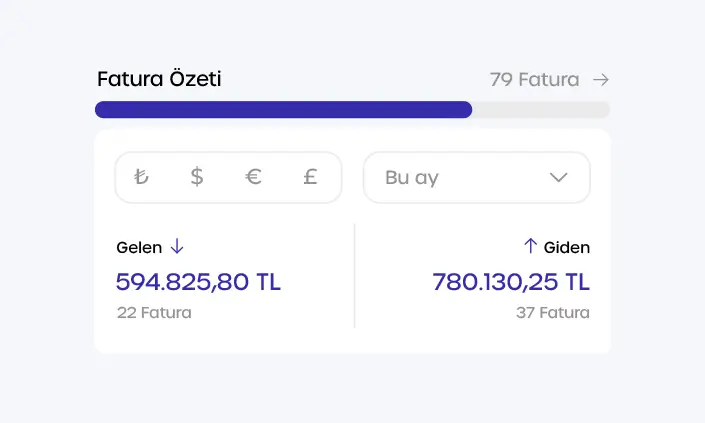Select the Turkish Lira currency symbol
The width and height of the screenshot is (705, 423).
point(141,178)
